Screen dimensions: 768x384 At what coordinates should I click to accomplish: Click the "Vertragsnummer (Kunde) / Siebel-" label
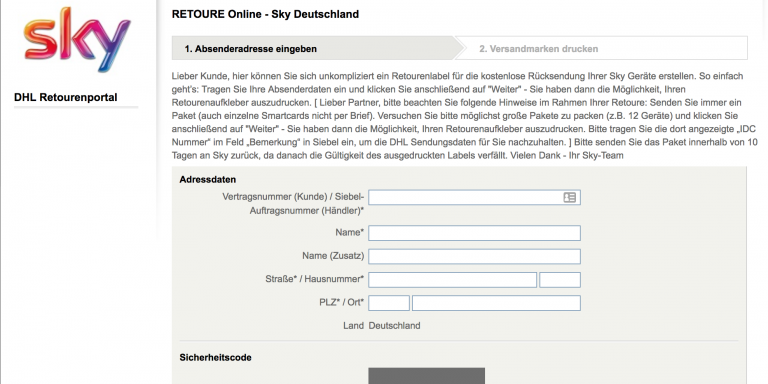coord(293,197)
